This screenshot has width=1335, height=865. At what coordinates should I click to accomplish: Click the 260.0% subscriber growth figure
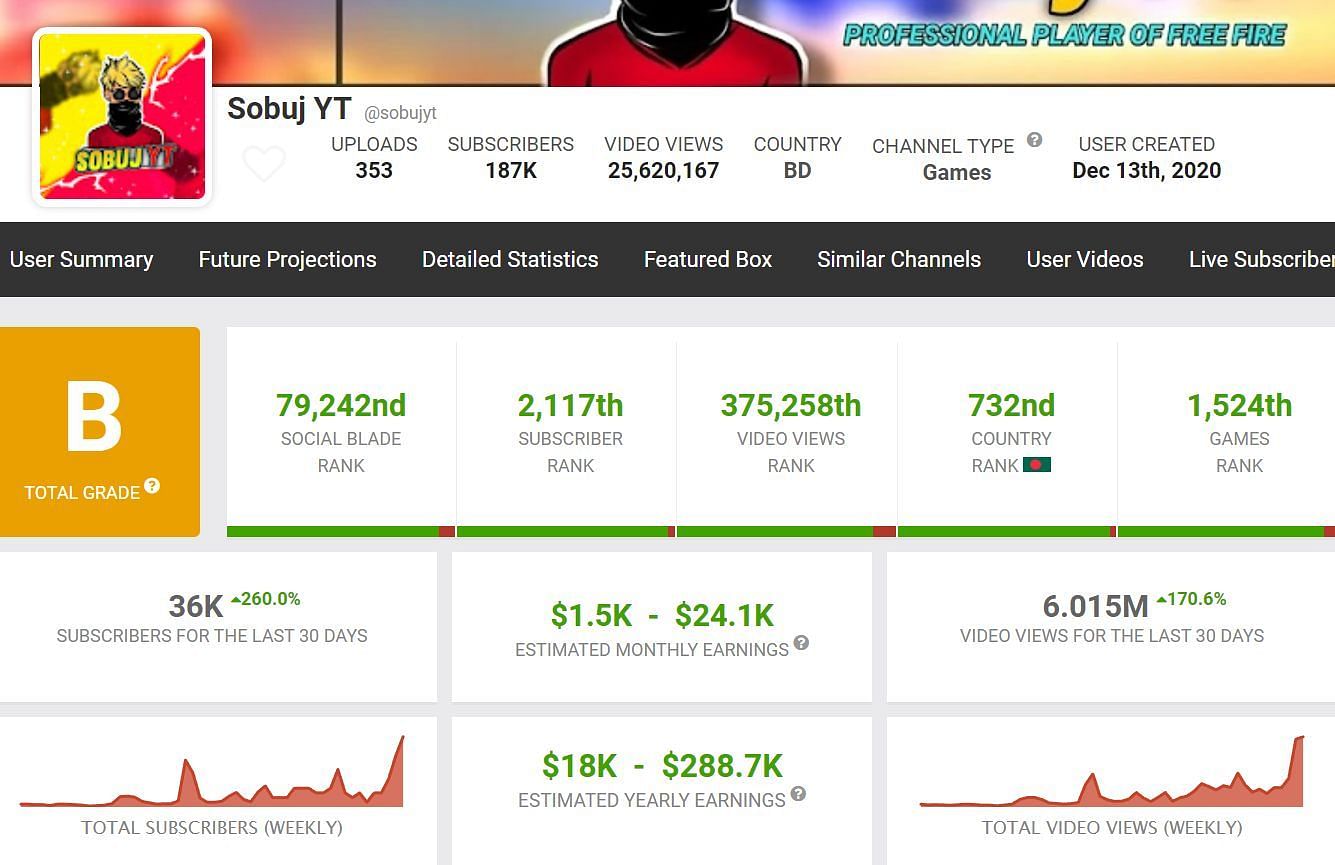266,599
